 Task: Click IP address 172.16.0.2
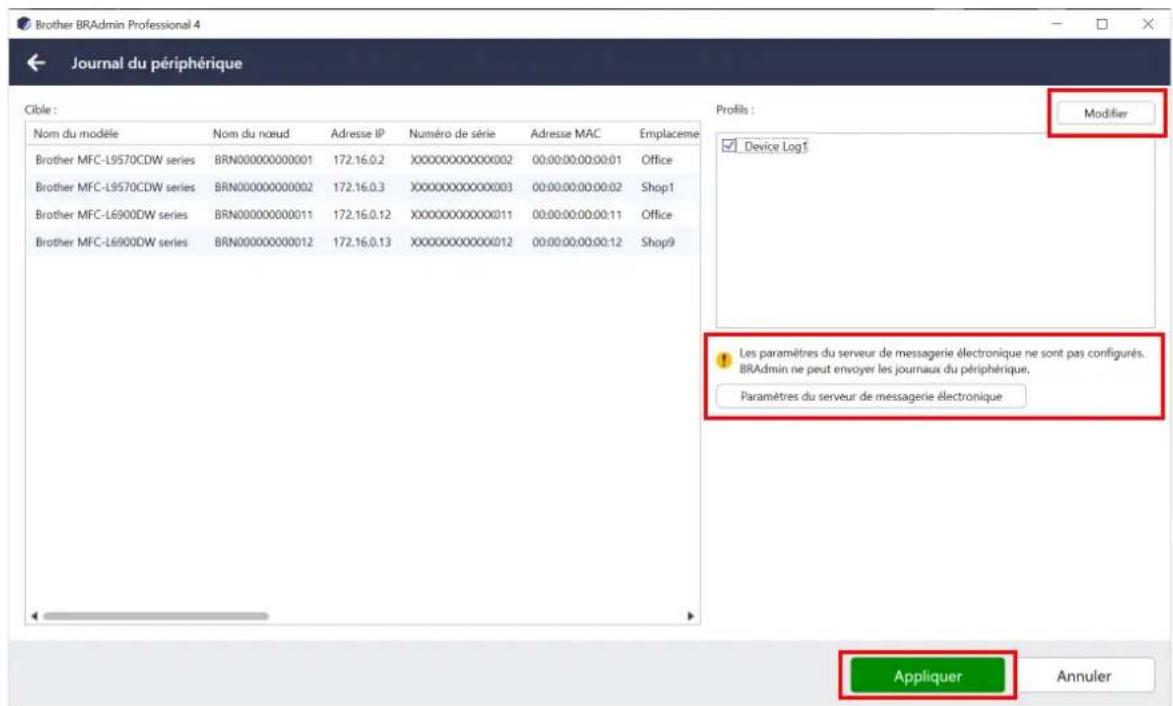coord(358,160)
